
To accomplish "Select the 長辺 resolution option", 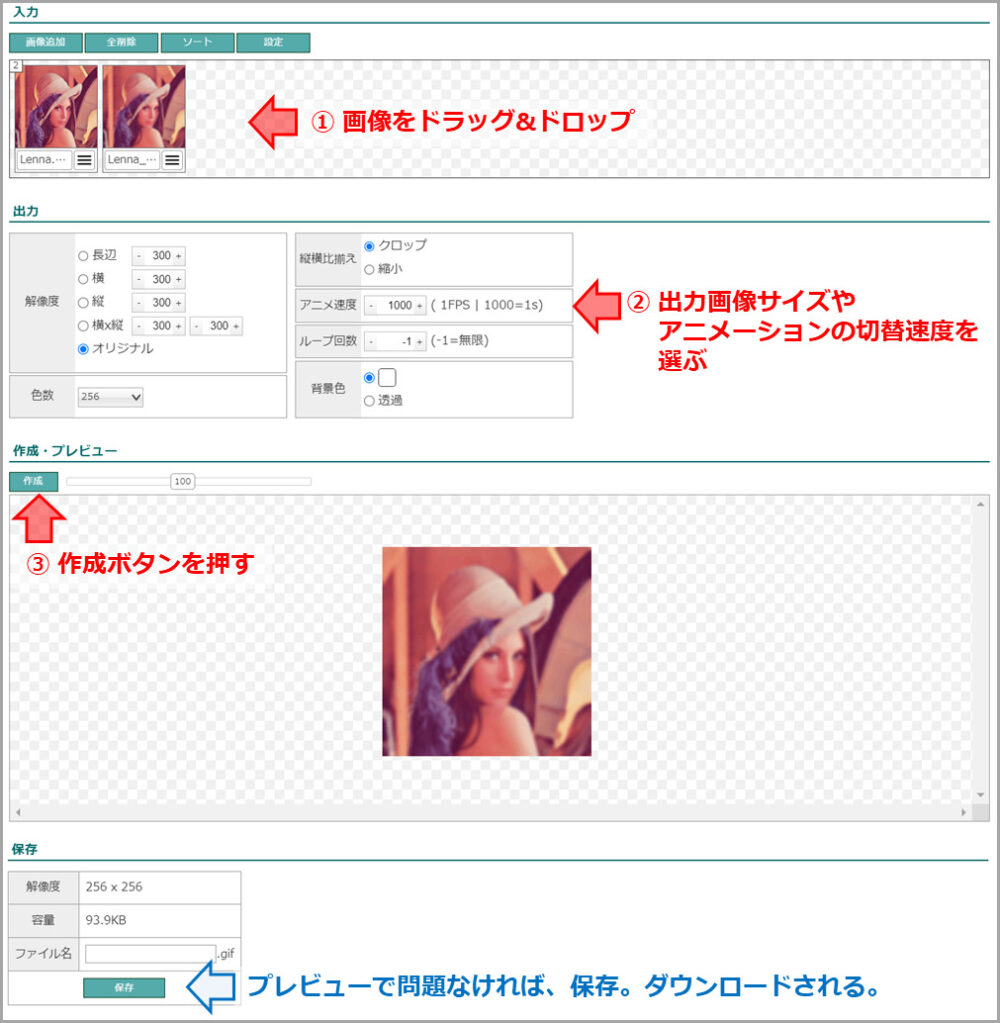I will (x=83, y=256).
